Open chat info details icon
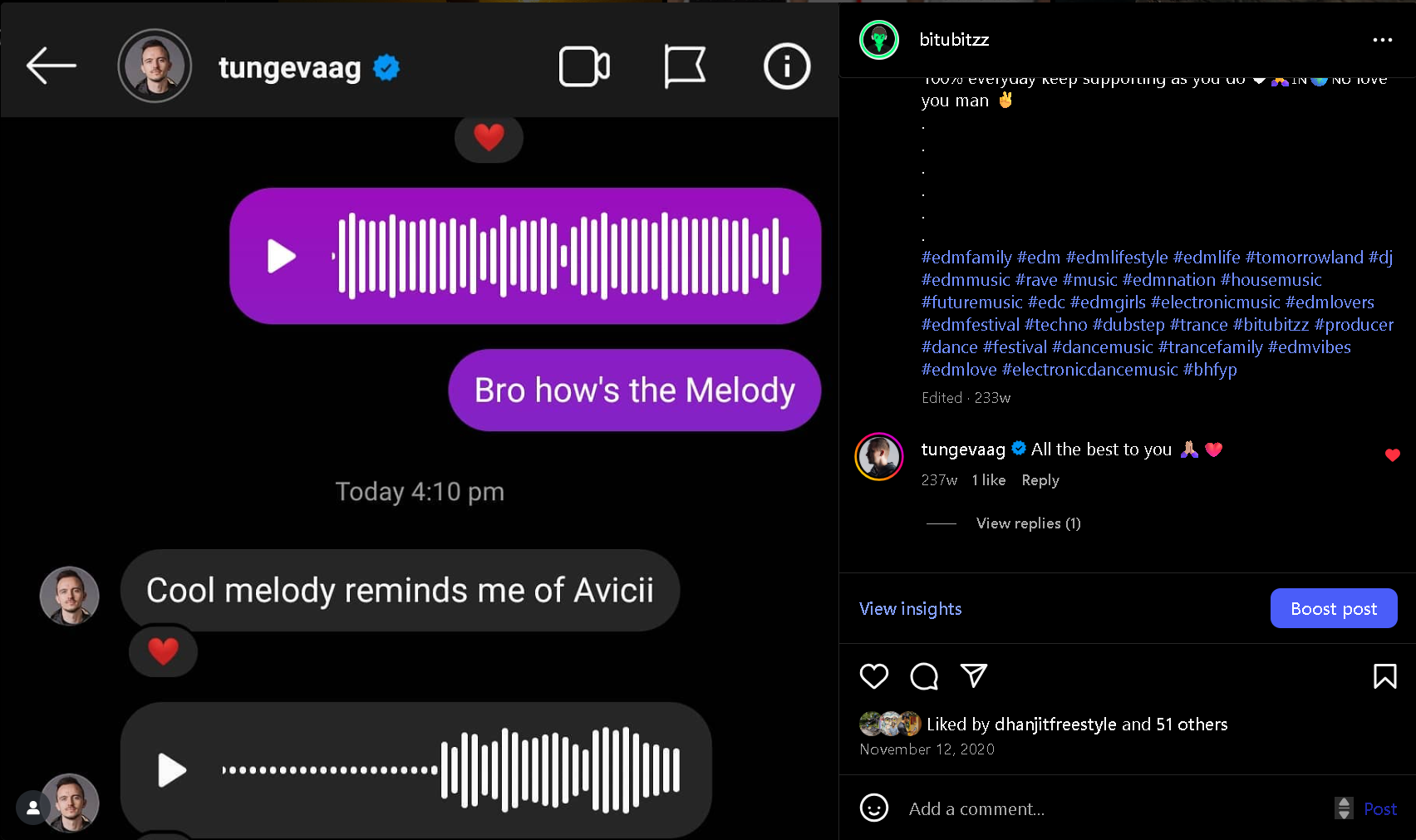The width and height of the screenshot is (1416, 840). [786, 66]
